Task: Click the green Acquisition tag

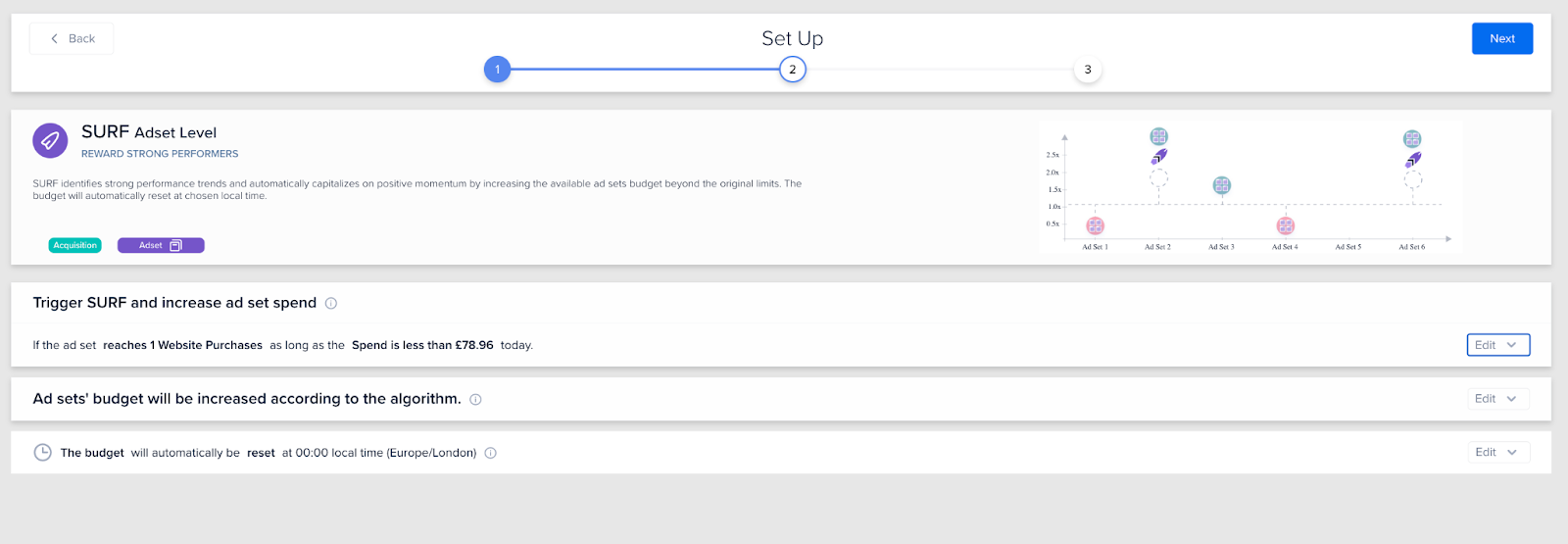Action: pyautogui.click(x=75, y=246)
